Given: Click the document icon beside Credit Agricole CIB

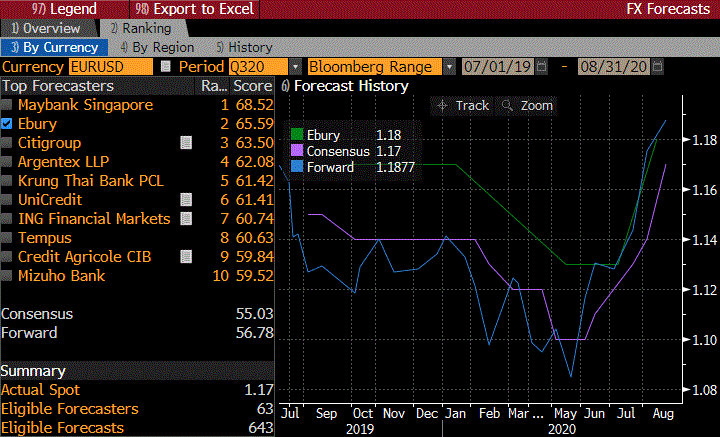Looking at the screenshot, I should click(x=185, y=257).
